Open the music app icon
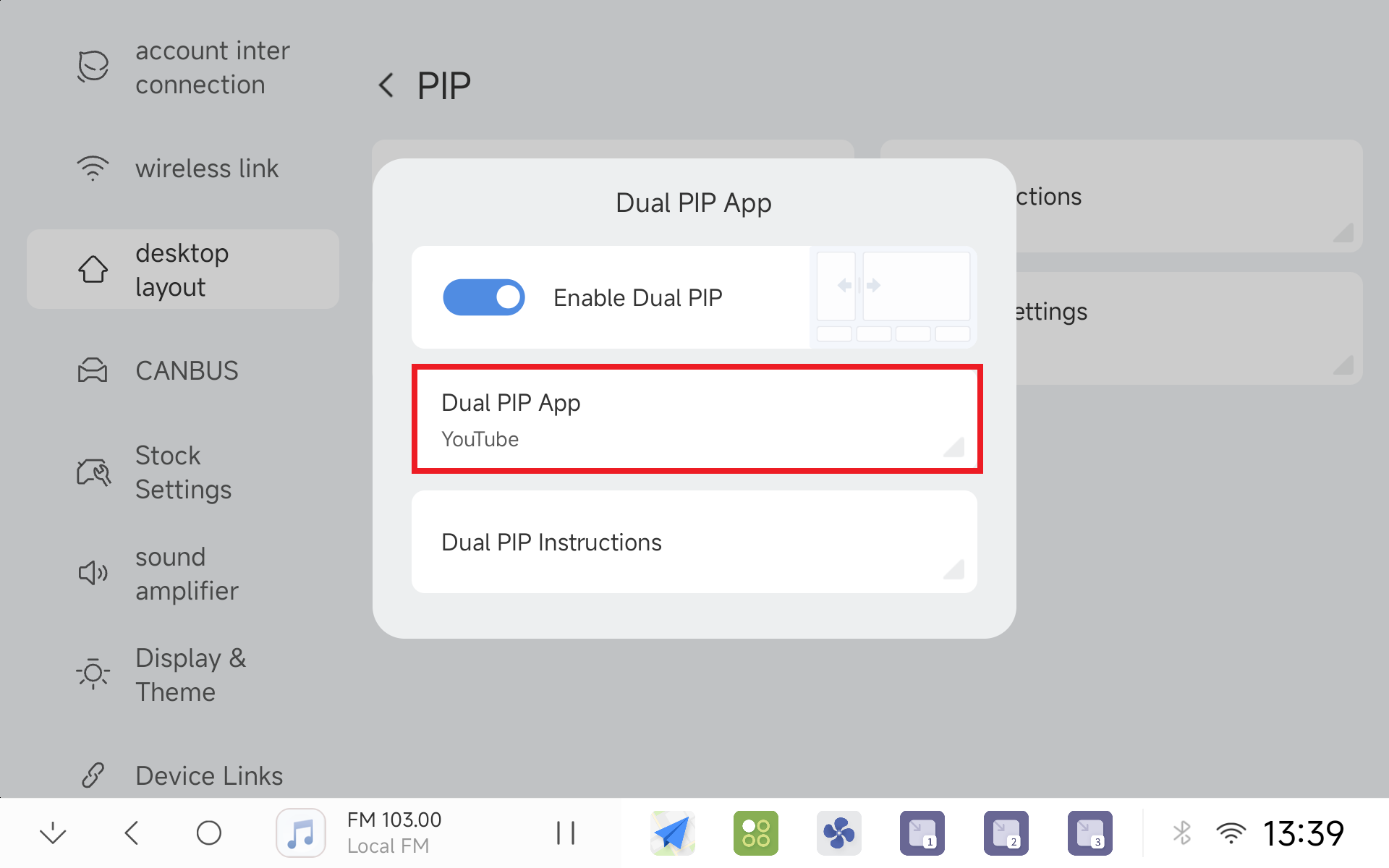 pyautogui.click(x=301, y=833)
